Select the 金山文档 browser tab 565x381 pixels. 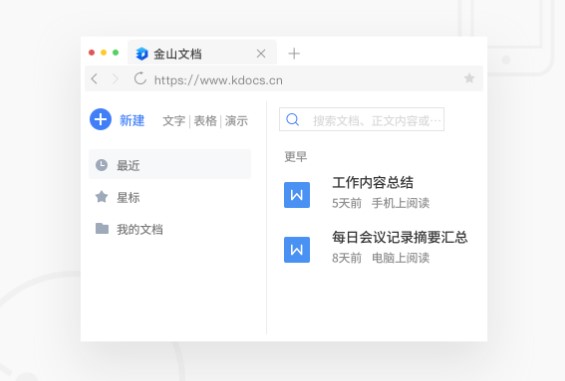point(202,53)
